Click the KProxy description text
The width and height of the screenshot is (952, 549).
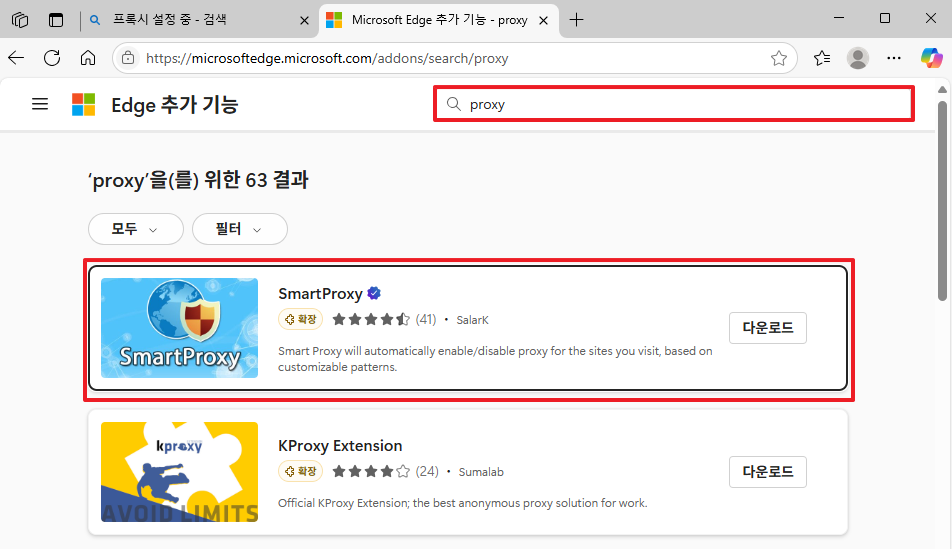(x=463, y=503)
